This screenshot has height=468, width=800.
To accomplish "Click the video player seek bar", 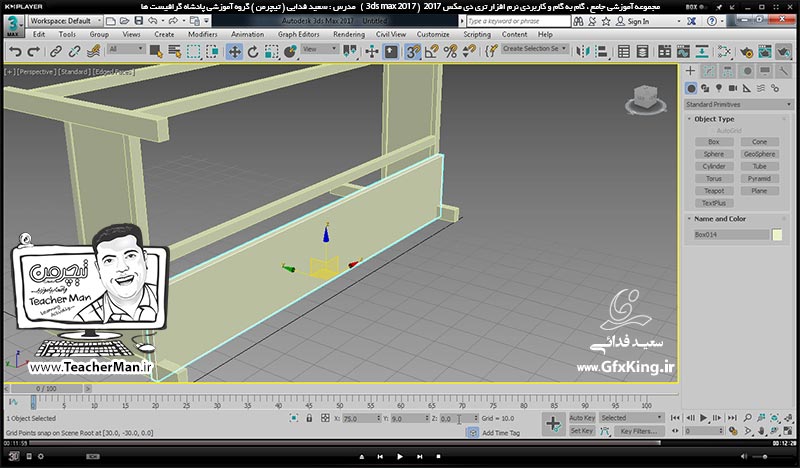I will pos(400,444).
